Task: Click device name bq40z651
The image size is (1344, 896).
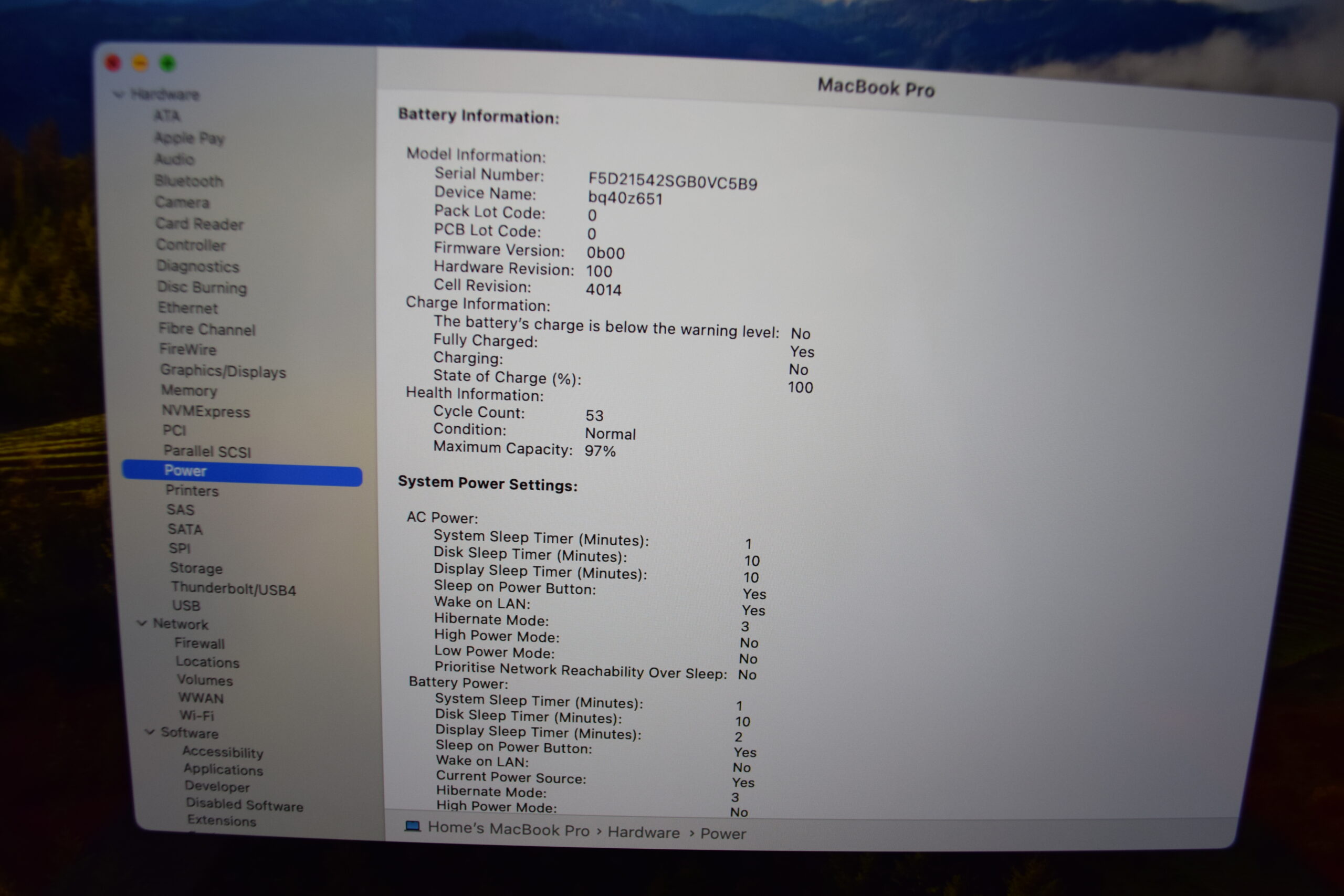Action: [x=626, y=198]
